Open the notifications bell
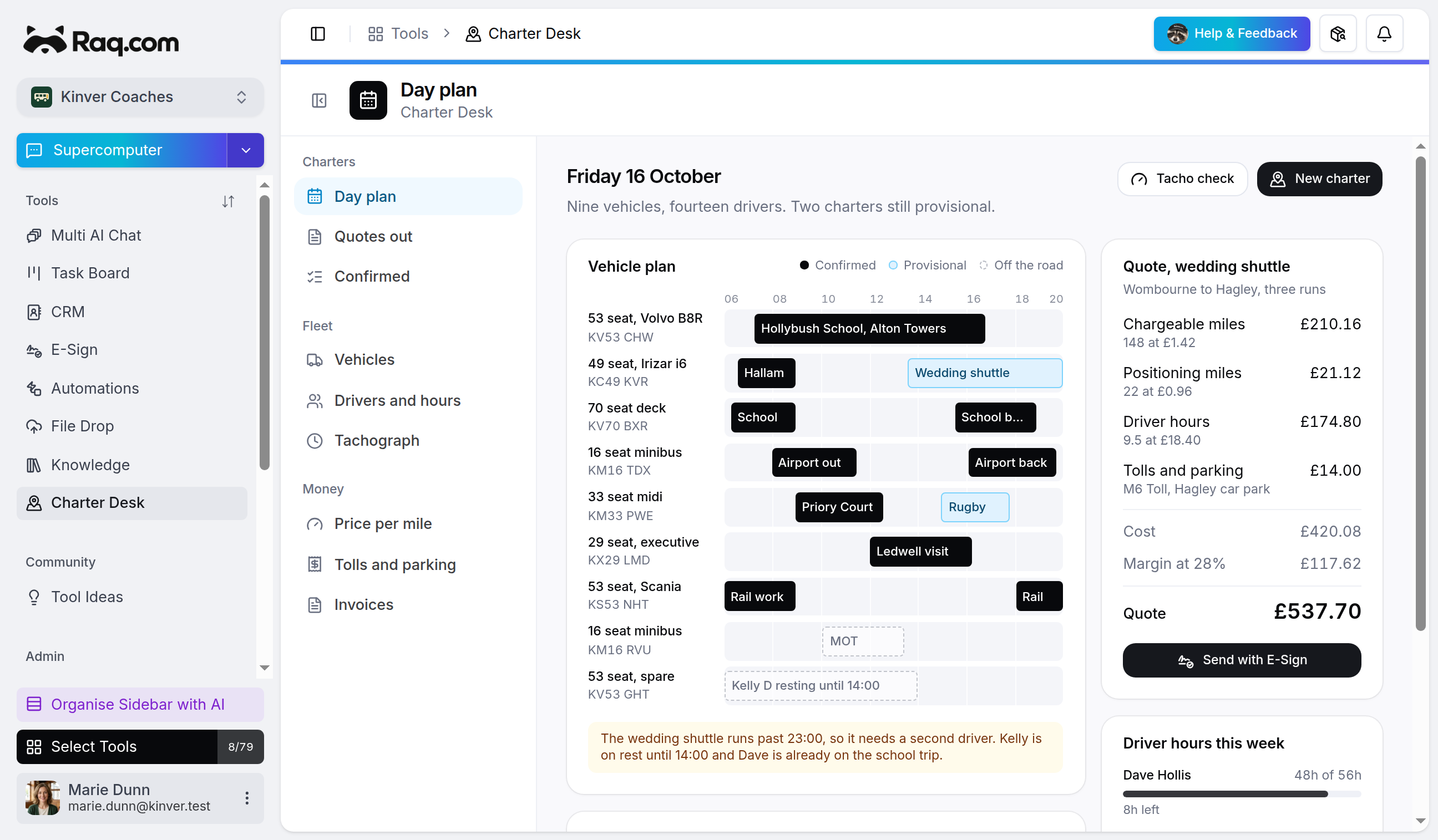Viewport: 1438px width, 840px height. click(x=1384, y=34)
